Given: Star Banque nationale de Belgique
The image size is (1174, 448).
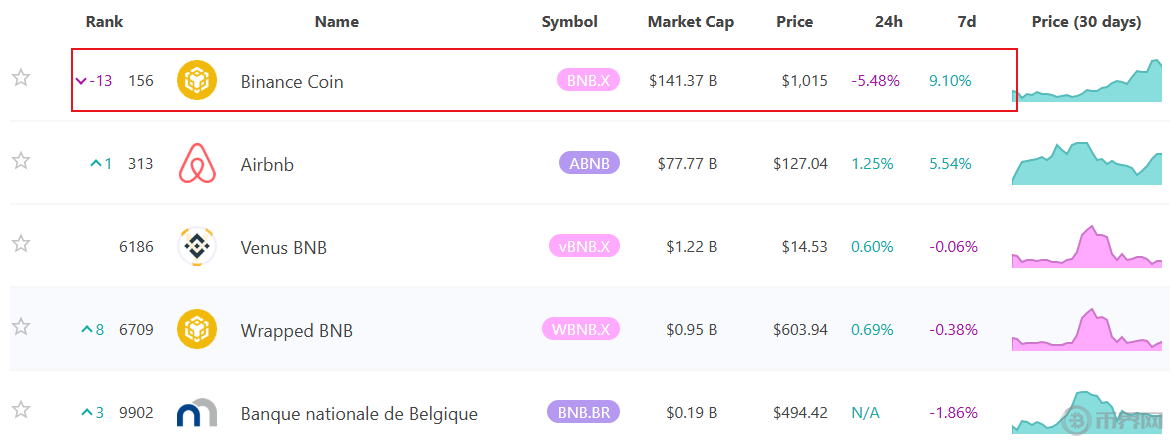Looking at the screenshot, I should pos(21,410).
